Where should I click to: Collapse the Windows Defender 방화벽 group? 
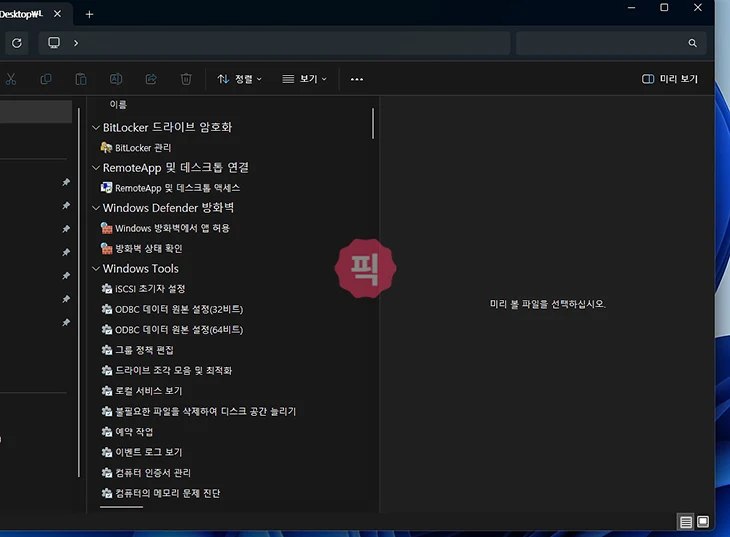click(96, 208)
